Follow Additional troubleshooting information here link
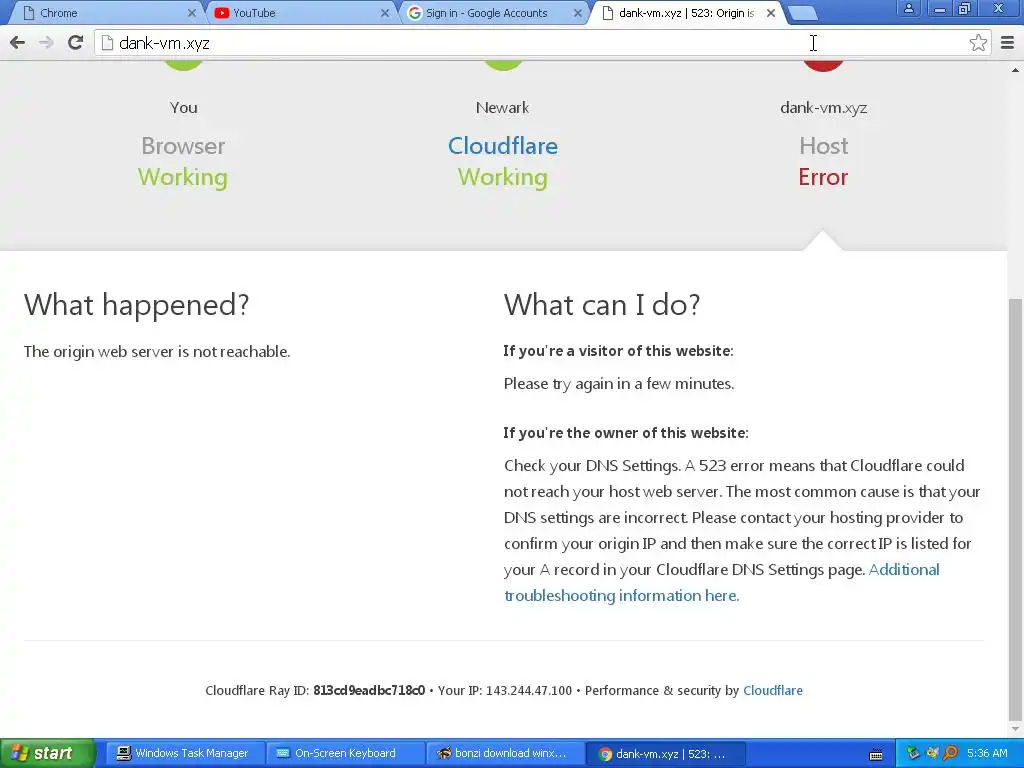The image size is (1024, 768). (x=722, y=583)
